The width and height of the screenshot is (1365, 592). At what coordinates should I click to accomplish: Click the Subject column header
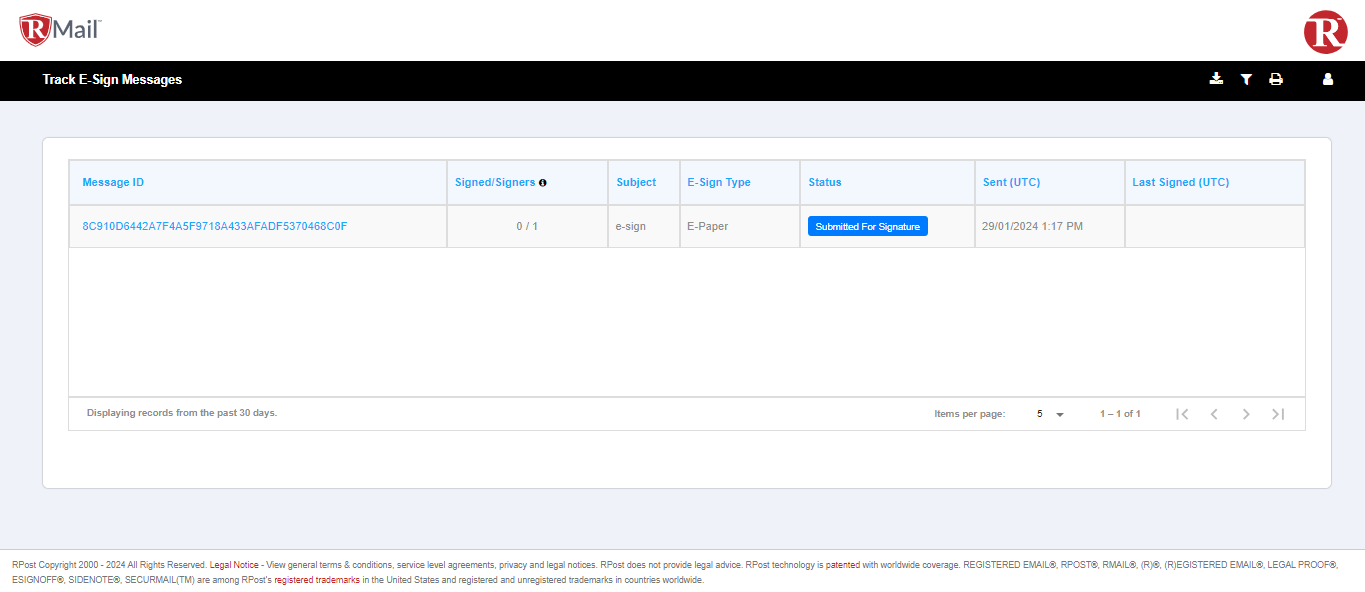[635, 182]
